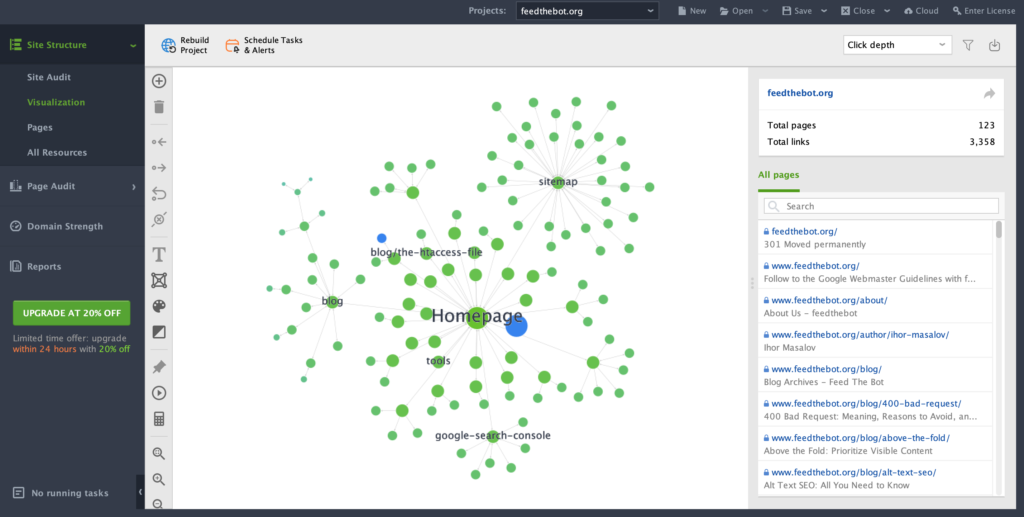1024x517 pixels.
Task: Click the pin icon in toolbar
Action: [x=159, y=367]
